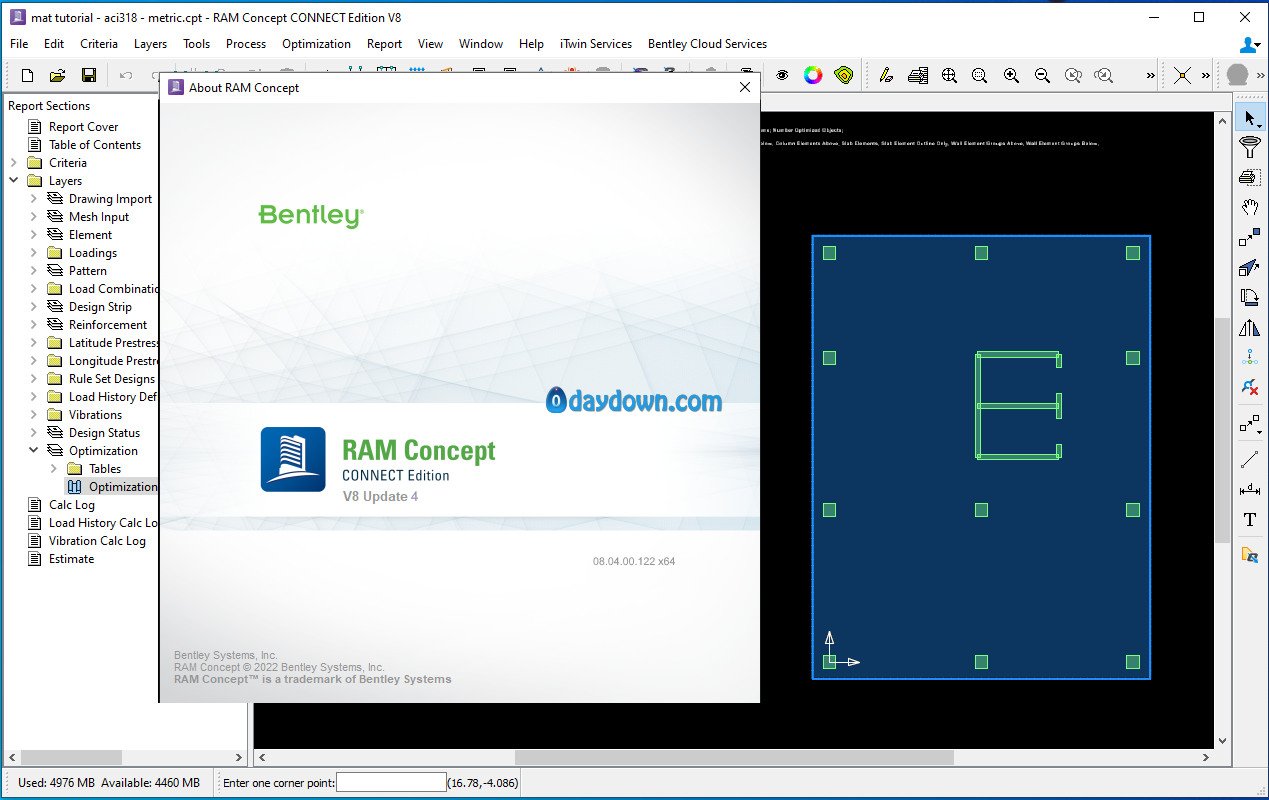Click the Zoom In magnifier
Screen dimensions: 1269x800
click(1011, 75)
